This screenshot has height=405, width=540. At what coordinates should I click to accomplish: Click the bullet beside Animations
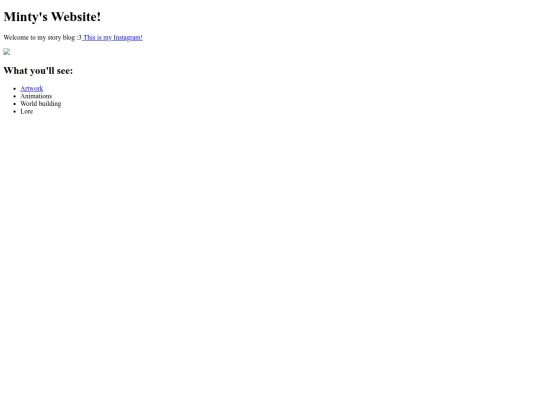coord(15,96)
